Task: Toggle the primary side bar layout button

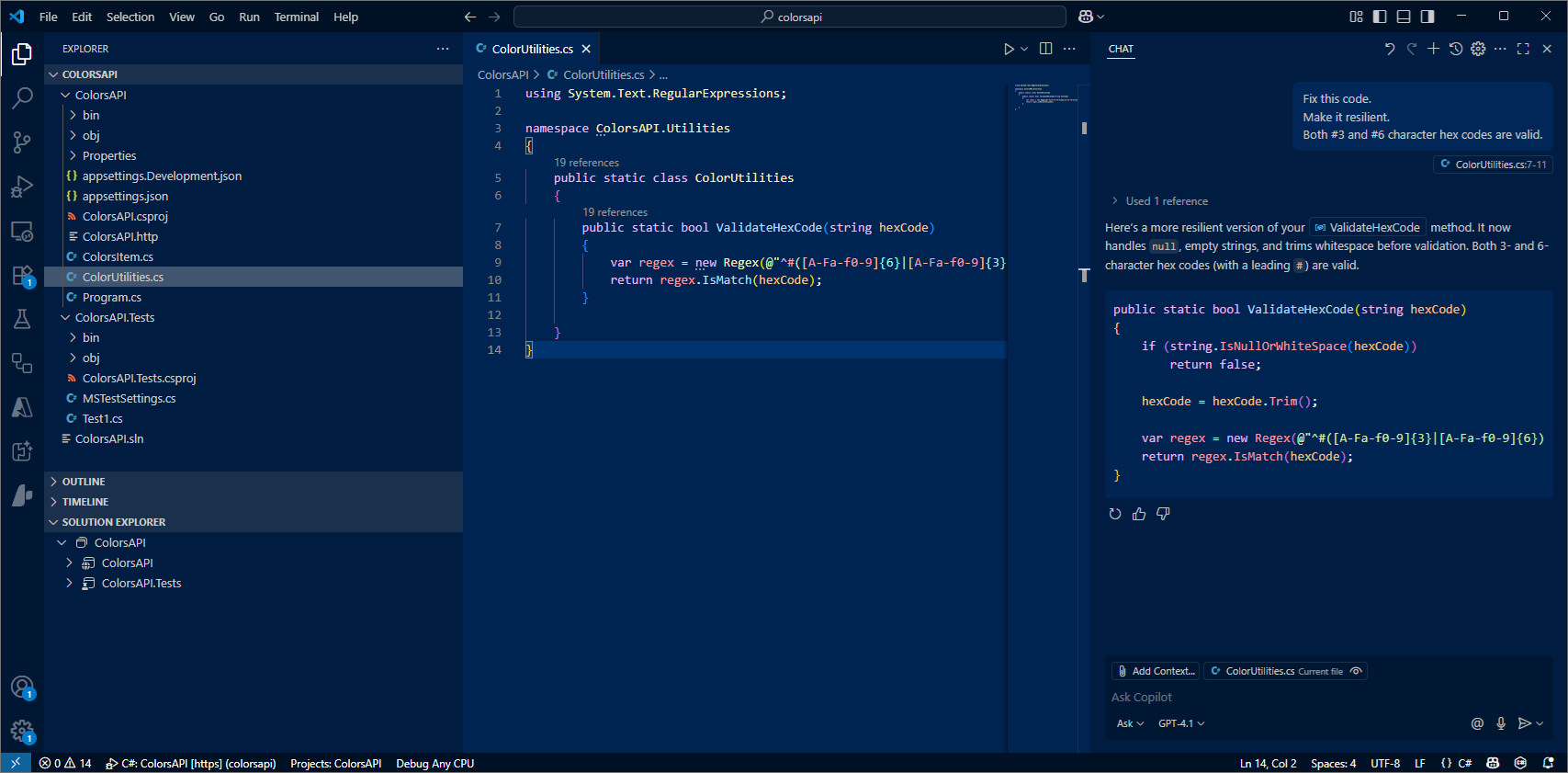Action: 1380,17
